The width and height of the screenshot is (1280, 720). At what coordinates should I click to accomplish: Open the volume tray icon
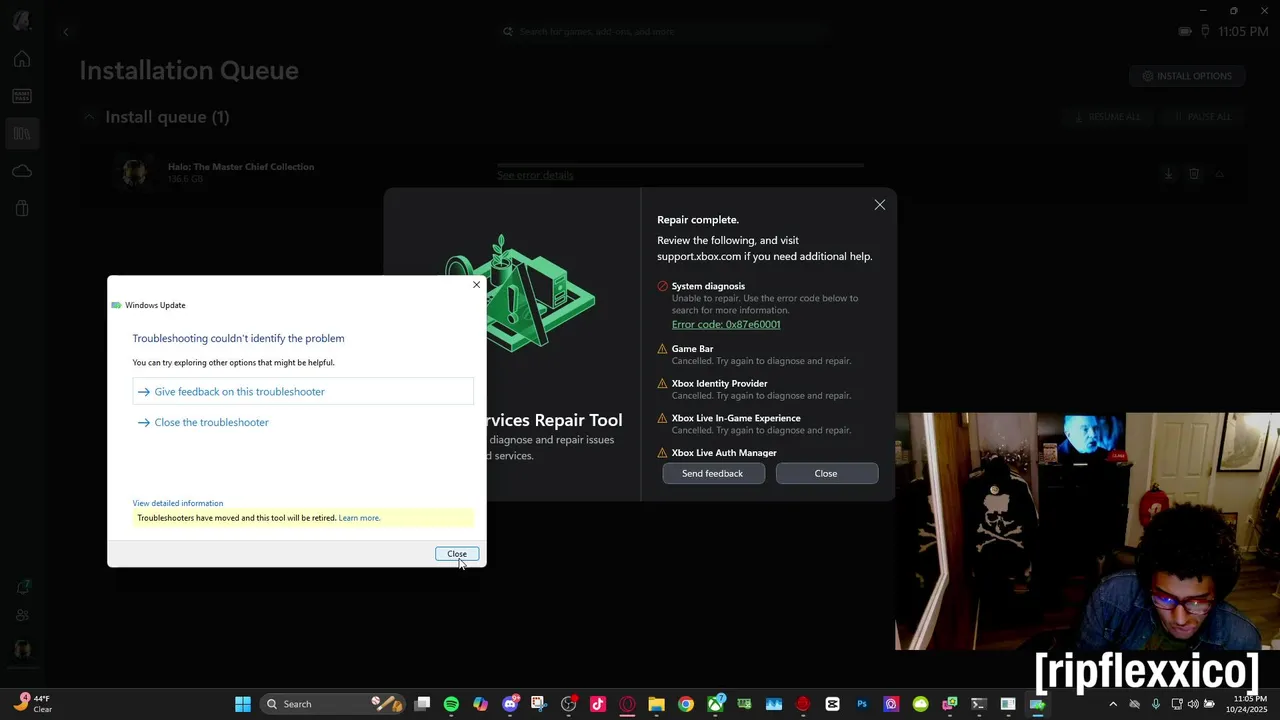tap(1192, 704)
